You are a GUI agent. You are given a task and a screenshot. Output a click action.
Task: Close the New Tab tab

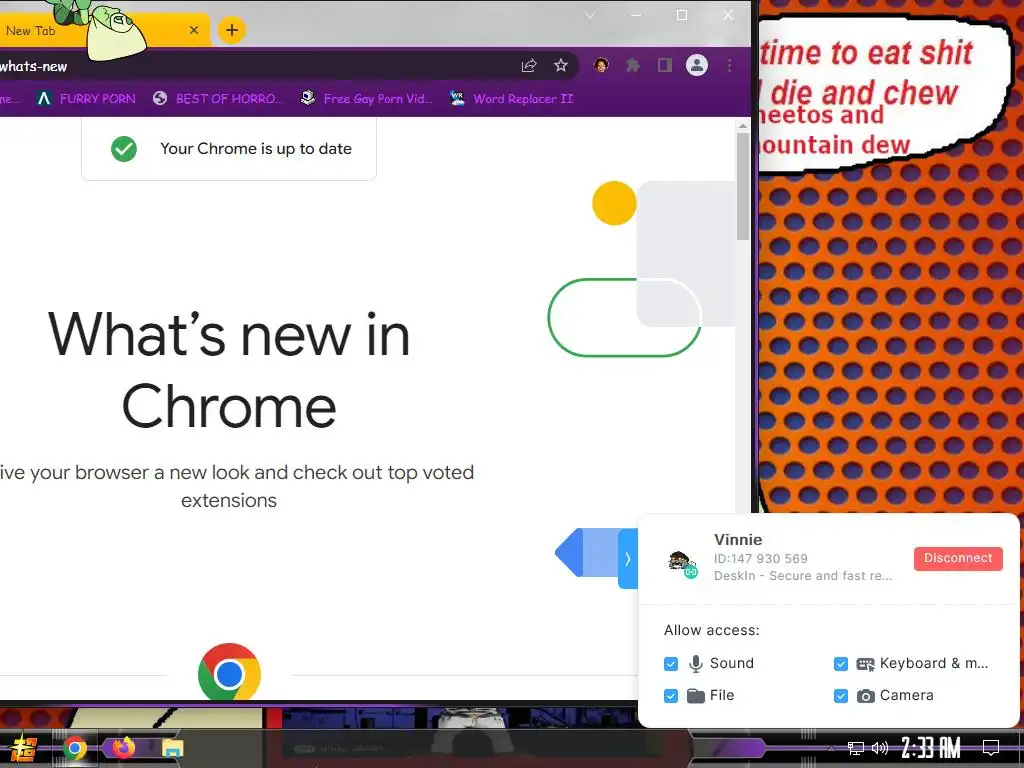coord(193,30)
